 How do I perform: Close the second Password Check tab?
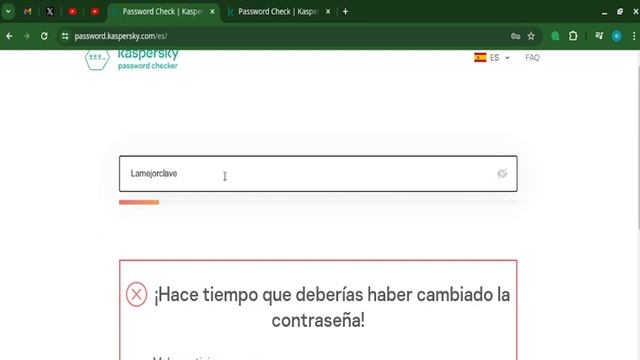[x=328, y=12]
